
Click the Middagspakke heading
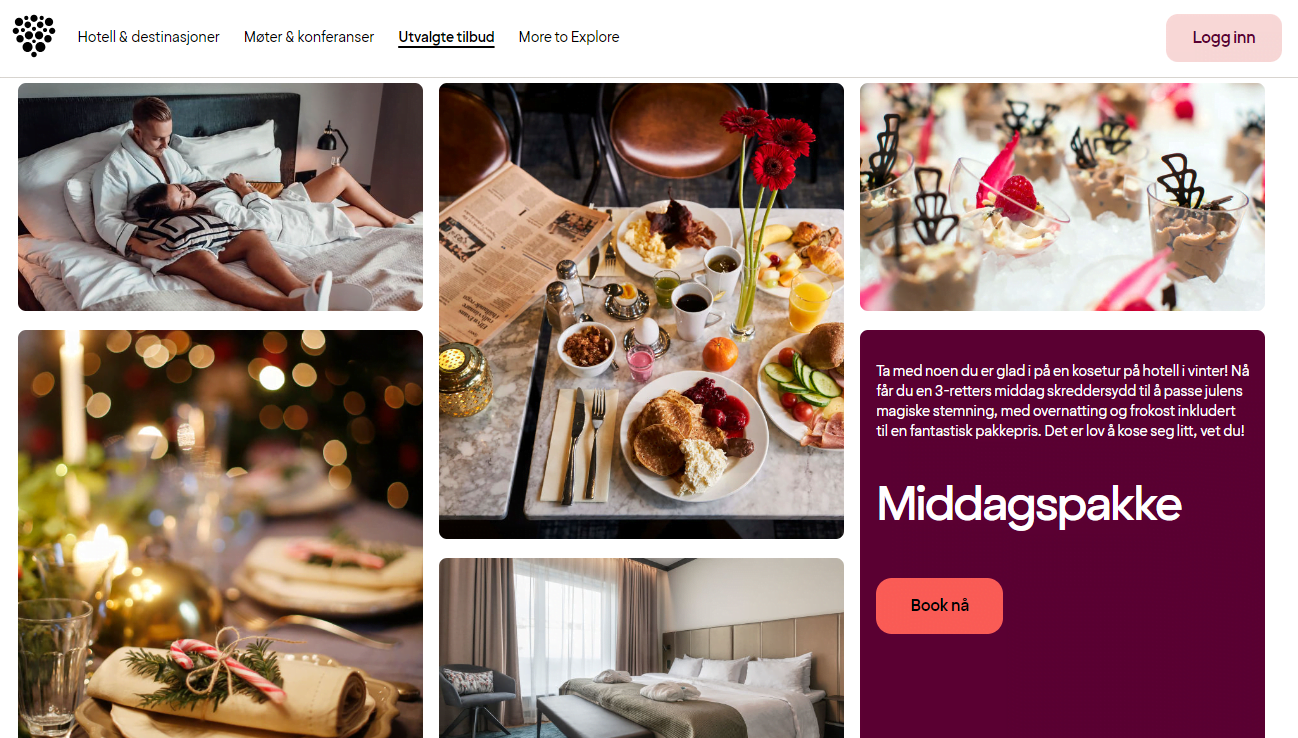coord(1029,504)
